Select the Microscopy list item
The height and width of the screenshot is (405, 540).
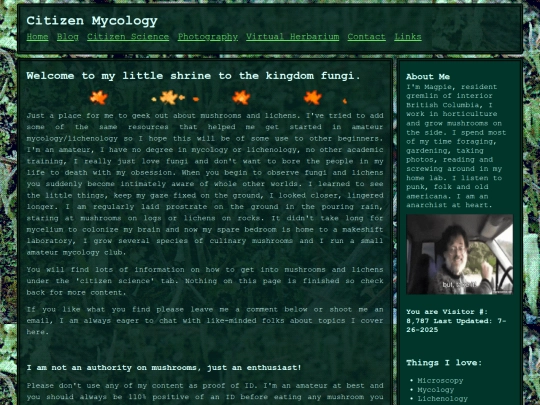pyautogui.click(x=440, y=381)
